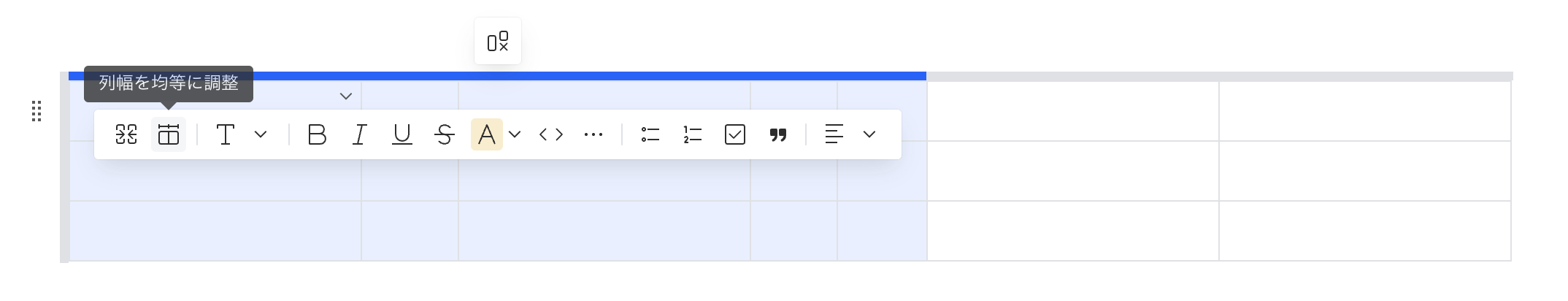Image resolution: width=1568 pixels, height=301 pixels.
Task: Insert a numbered list
Action: 693,134
